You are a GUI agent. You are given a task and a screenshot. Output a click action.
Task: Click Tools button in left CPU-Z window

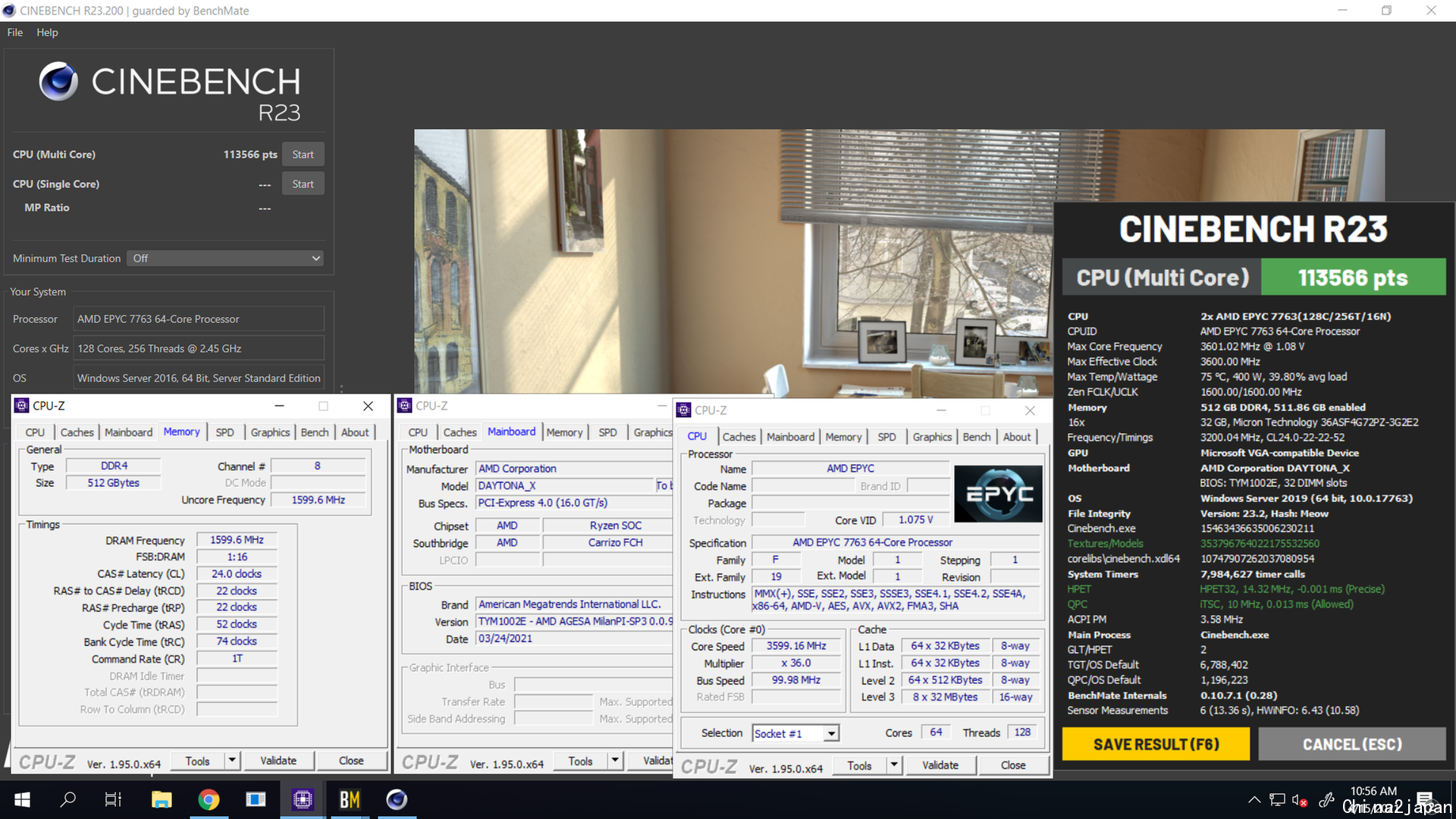pyautogui.click(x=197, y=761)
